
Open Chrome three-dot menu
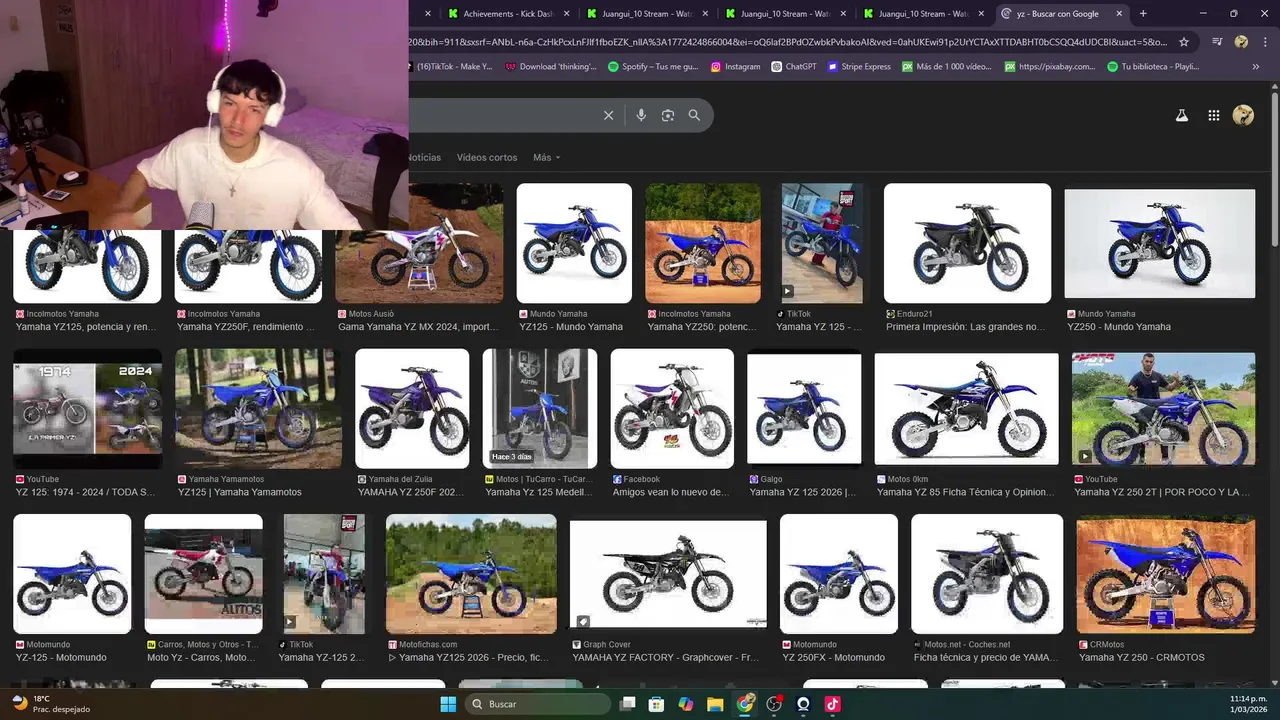coord(1265,42)
